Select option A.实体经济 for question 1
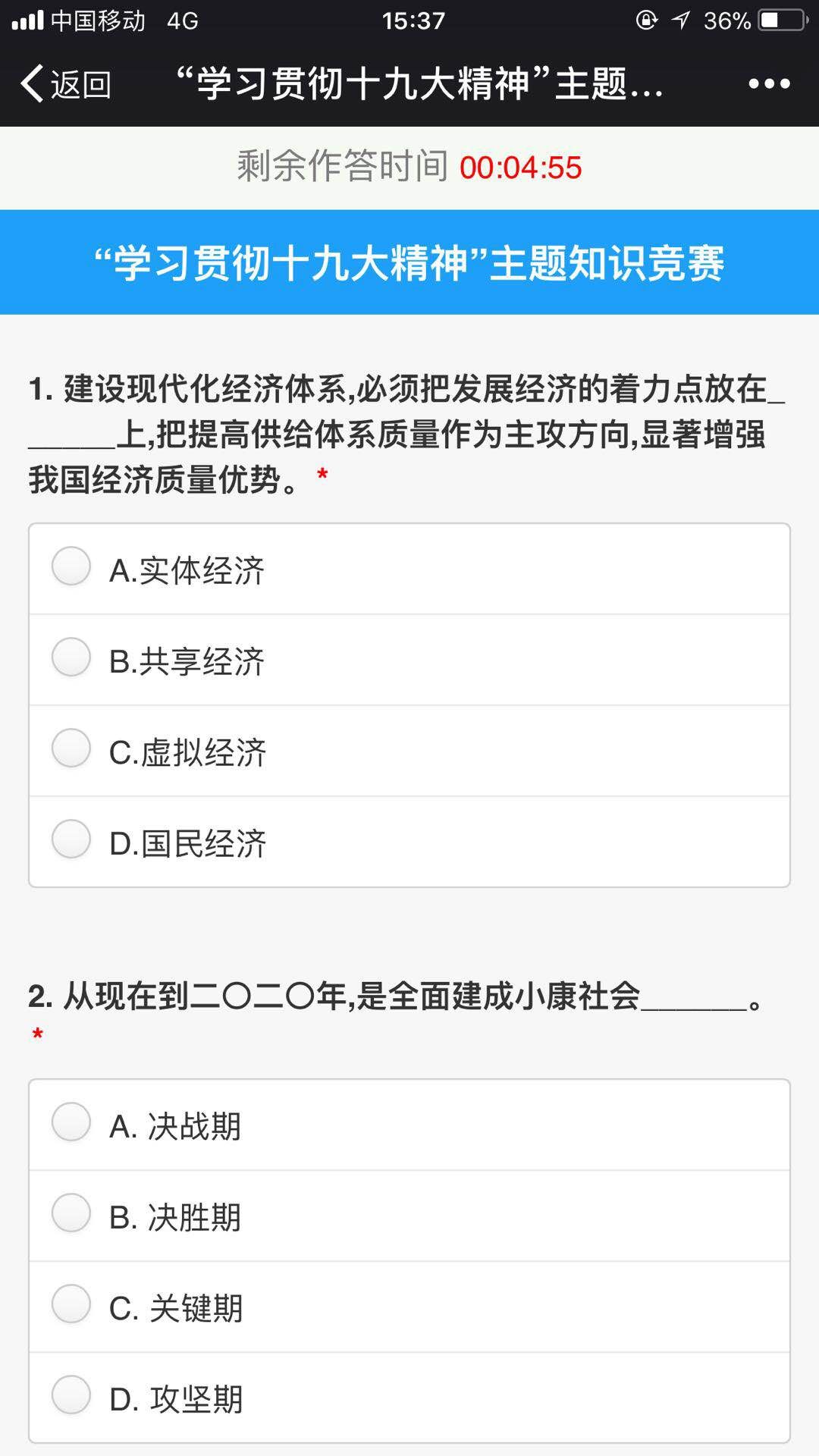This screenshot has height=1456, width=819. [71, 566]
